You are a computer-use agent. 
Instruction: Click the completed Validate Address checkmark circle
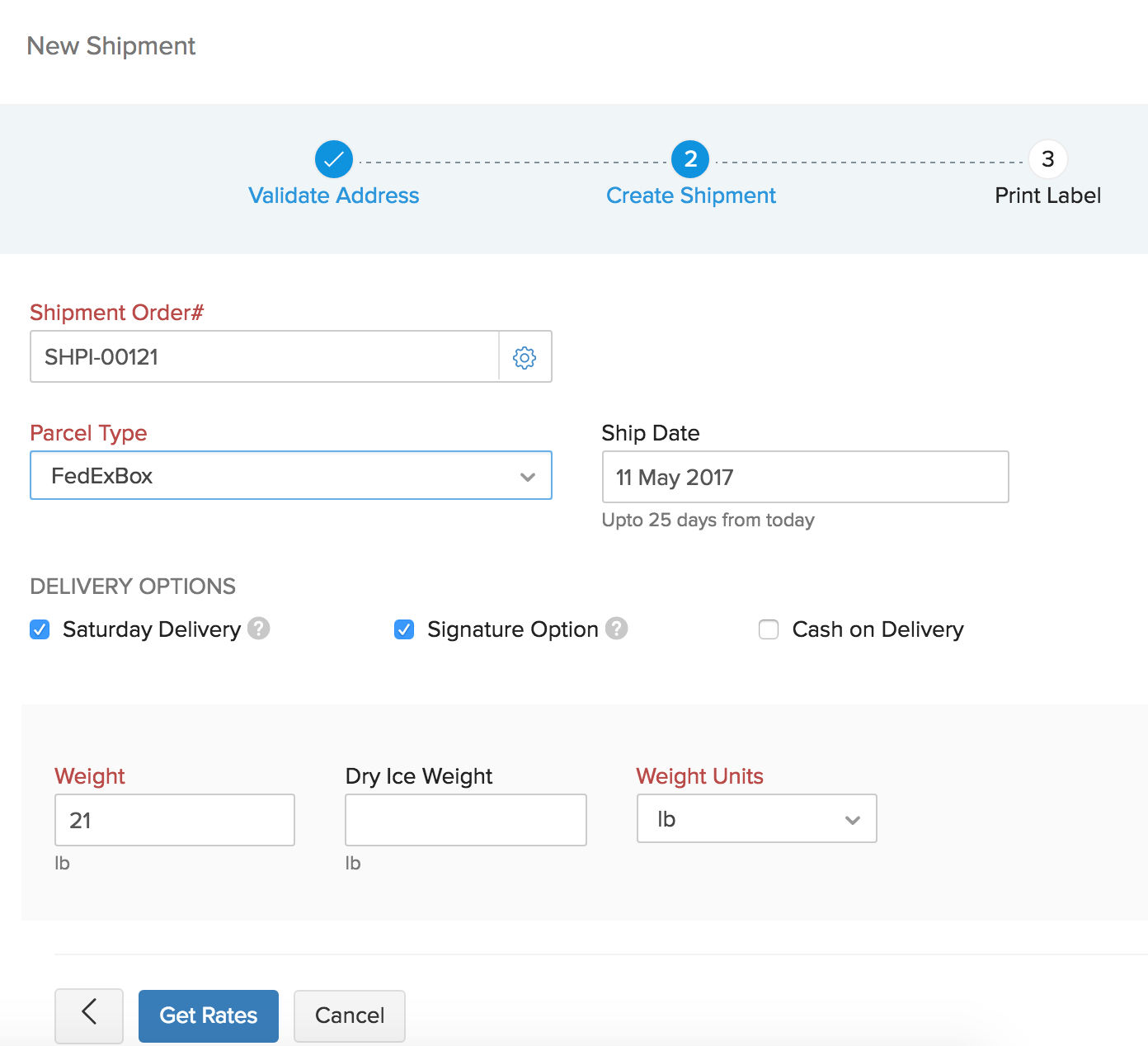(x=334, y=159)
